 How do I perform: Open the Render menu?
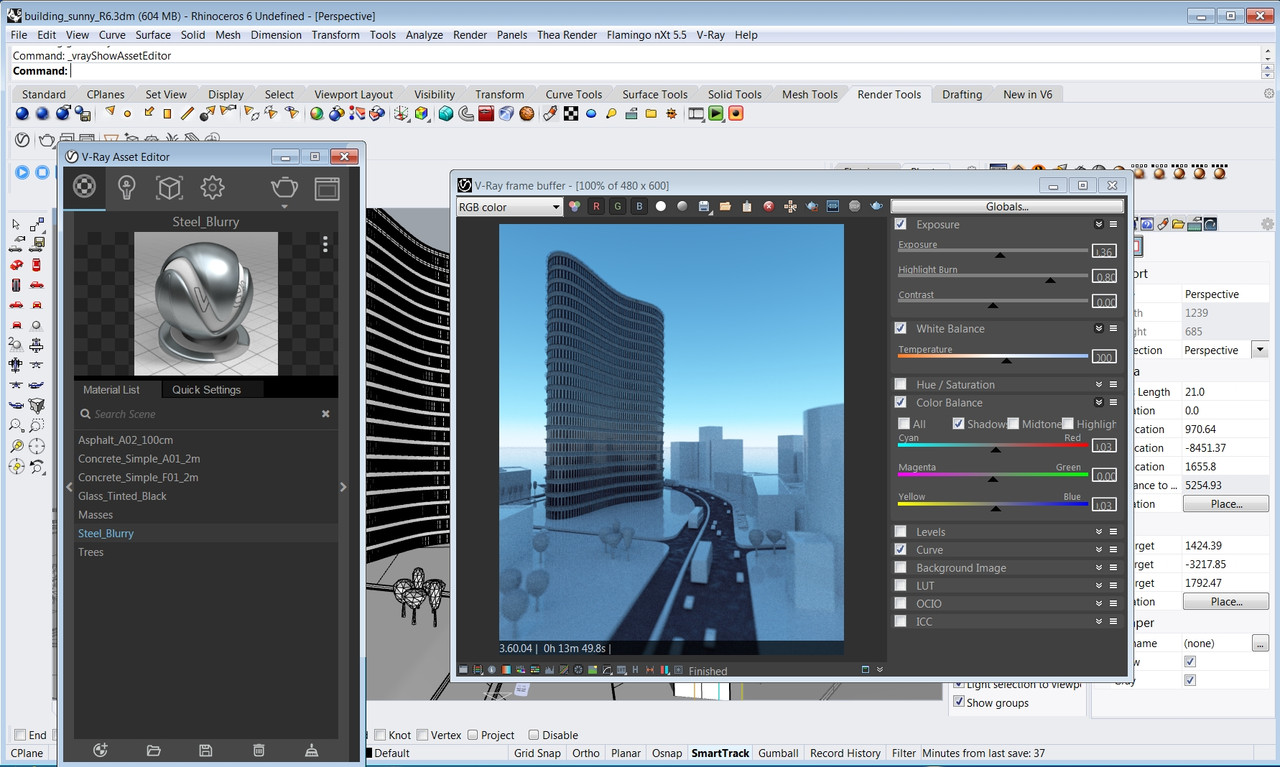[x=470, y=35]
